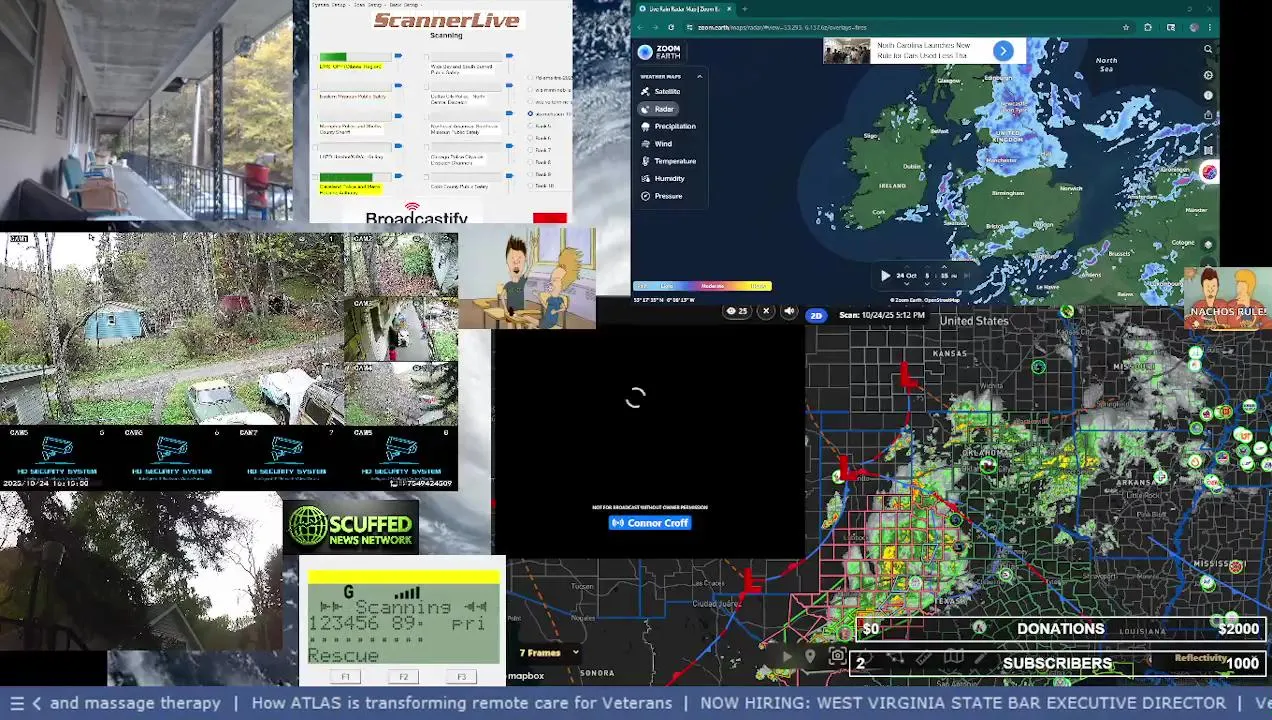The width and height of the screenshot is (1272, 720).
Task: Click the Zoom Earth map layers icon
Action: pyautogui.click(x=1208, y=244)
